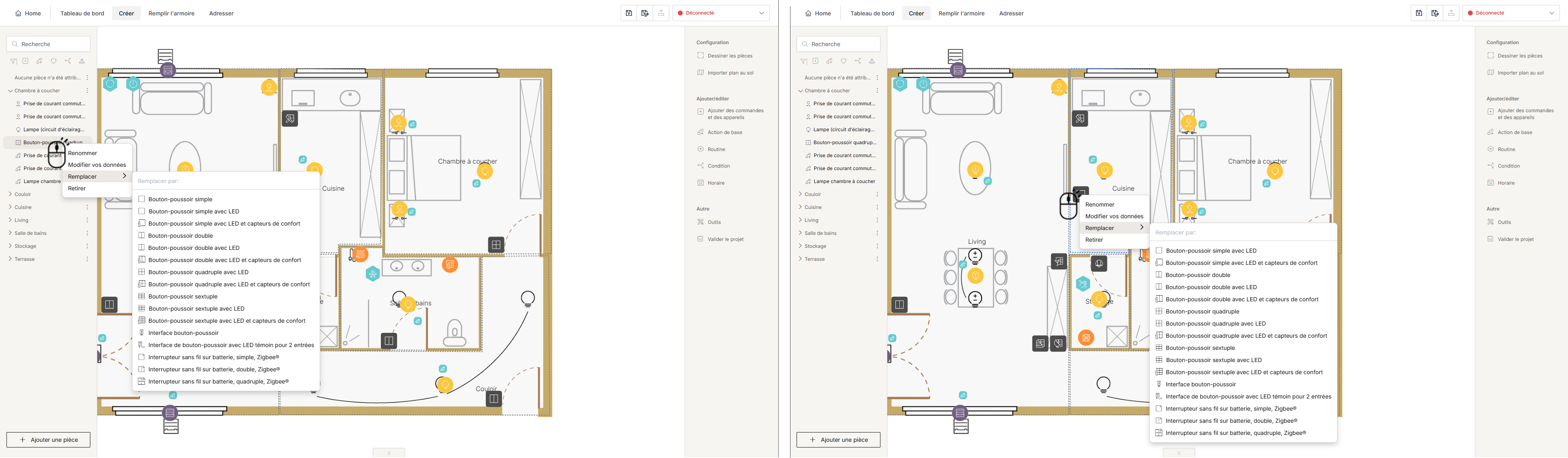Select the yellow lamp in left Chambre à coucher label
The image size is (1568, 458).
pyautogui.click(x=485, y=171)
